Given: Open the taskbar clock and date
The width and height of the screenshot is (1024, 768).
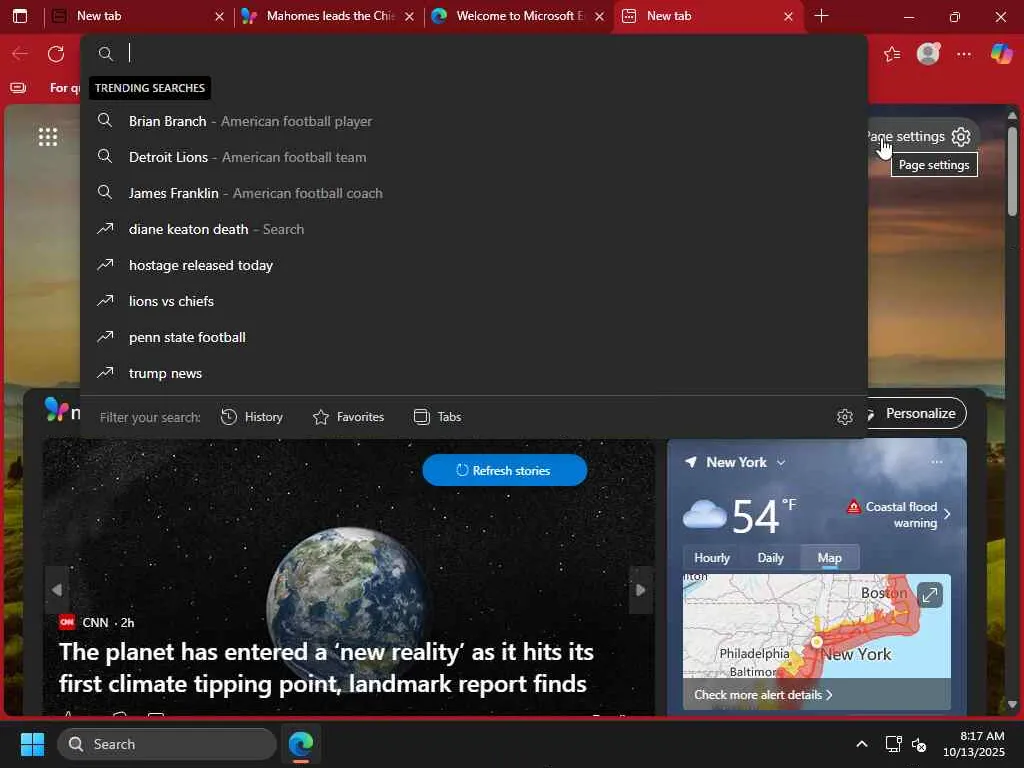Looking at the screenshot, I should pyautogui.click(x=974, y=744).
